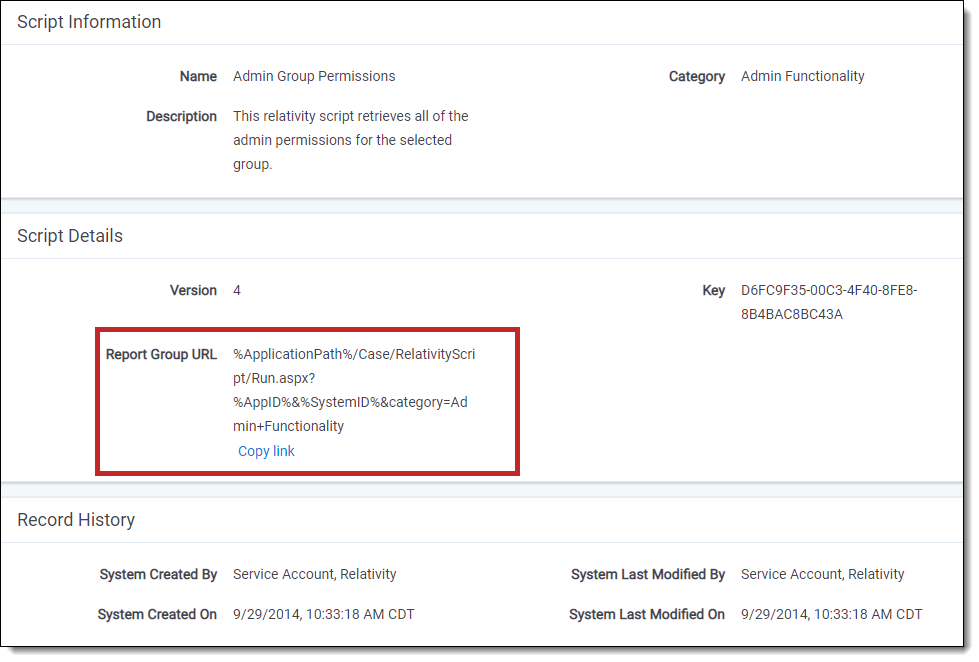Click the Name field label
Screen dimensions: 979x662
[x=198, y=76]
